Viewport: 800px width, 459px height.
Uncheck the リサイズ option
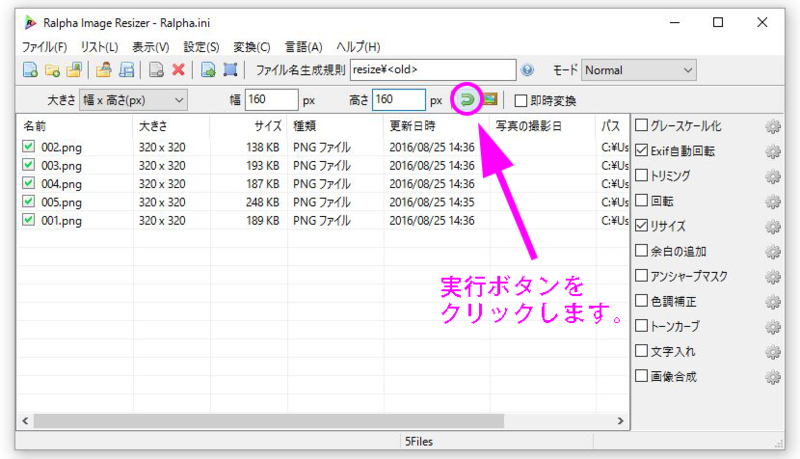pyautogui.click(x=641, y=225)
